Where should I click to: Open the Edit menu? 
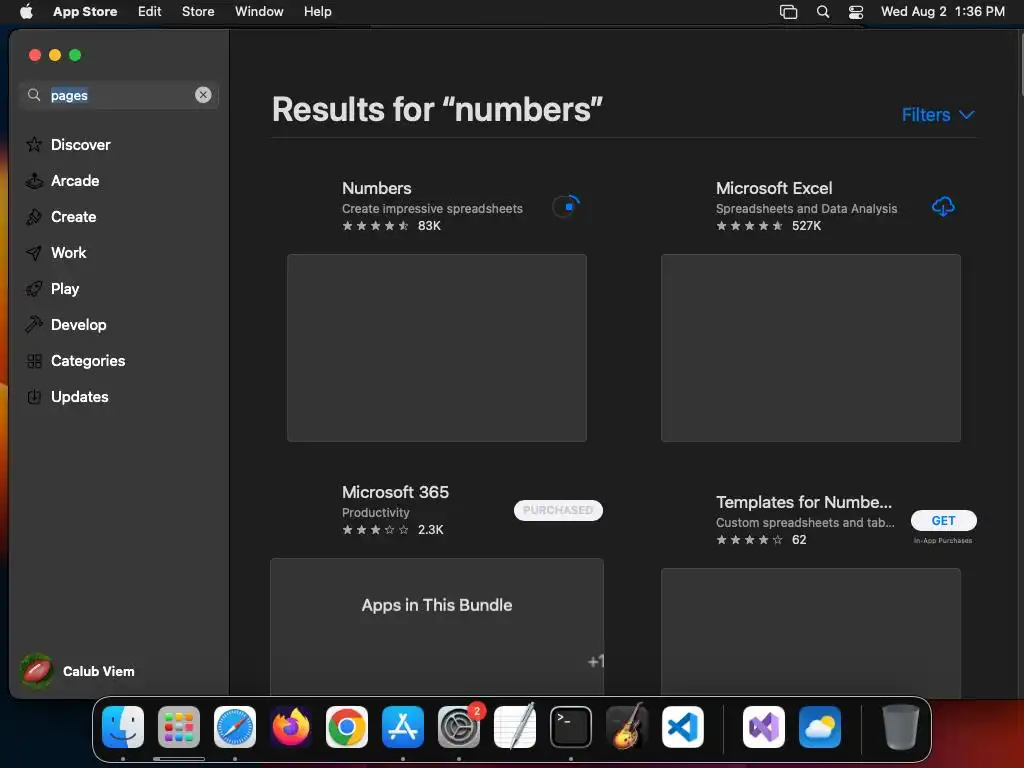tap(150, 12)
